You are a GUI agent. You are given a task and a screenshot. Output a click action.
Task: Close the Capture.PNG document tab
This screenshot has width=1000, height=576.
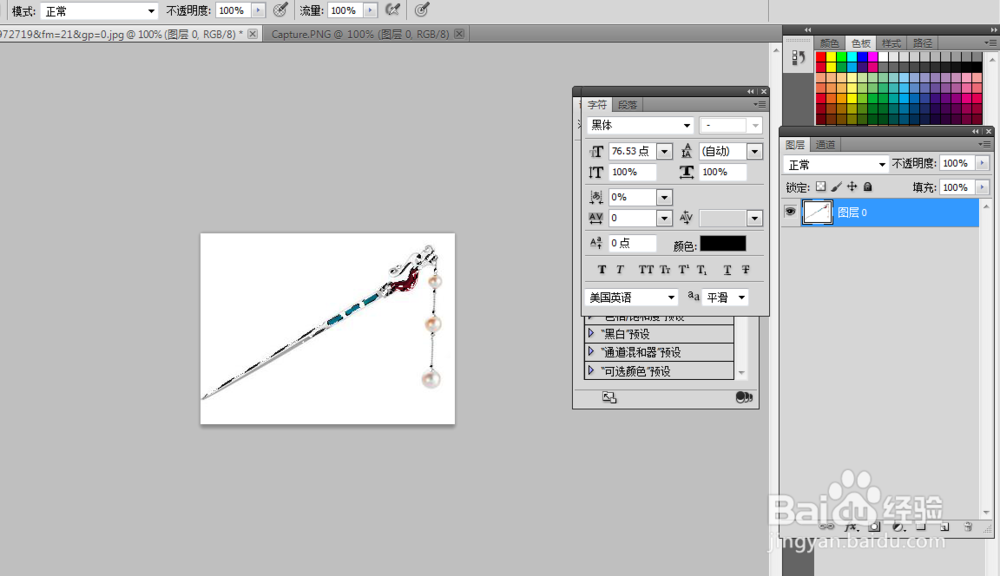click(459, 34)
